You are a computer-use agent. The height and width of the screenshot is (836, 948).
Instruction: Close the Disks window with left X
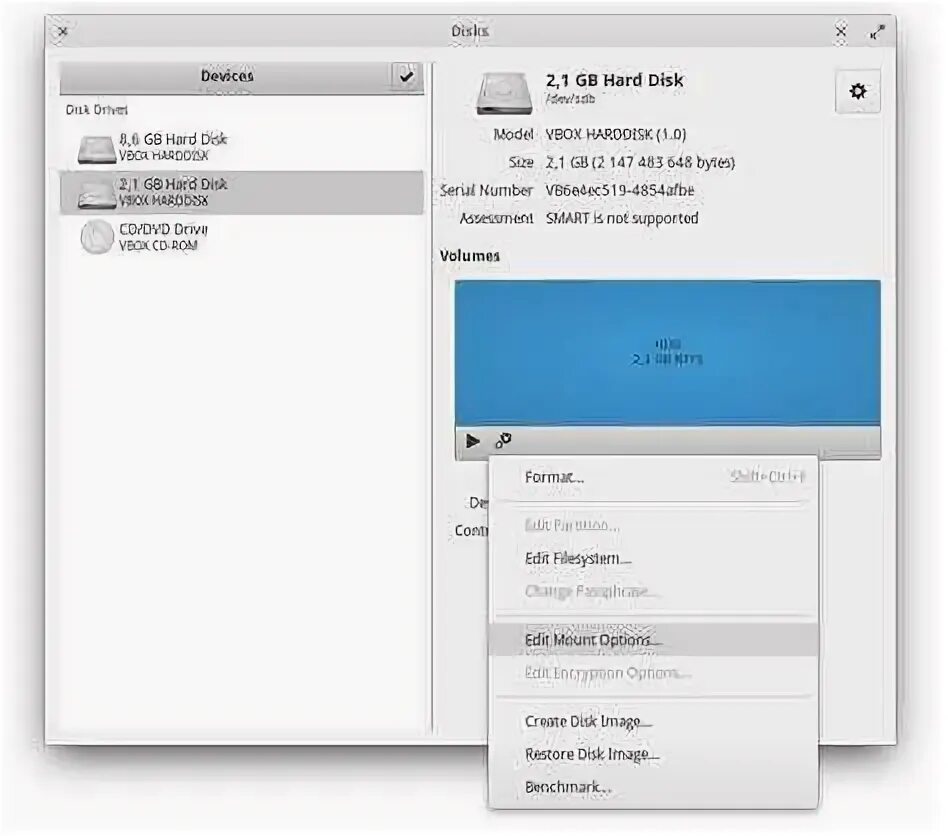point(62,31)
